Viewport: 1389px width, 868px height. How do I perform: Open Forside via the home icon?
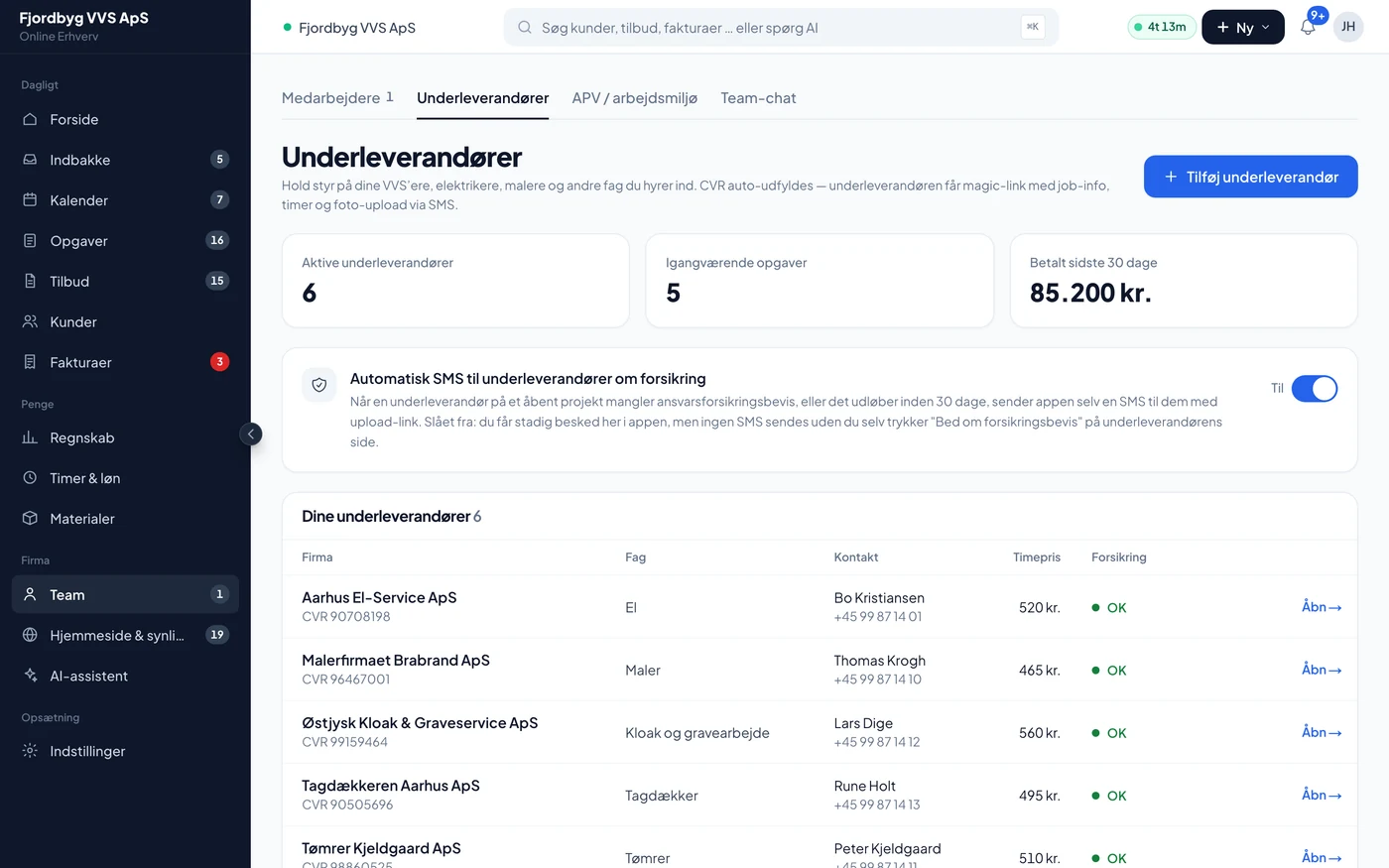coord(30,119)
